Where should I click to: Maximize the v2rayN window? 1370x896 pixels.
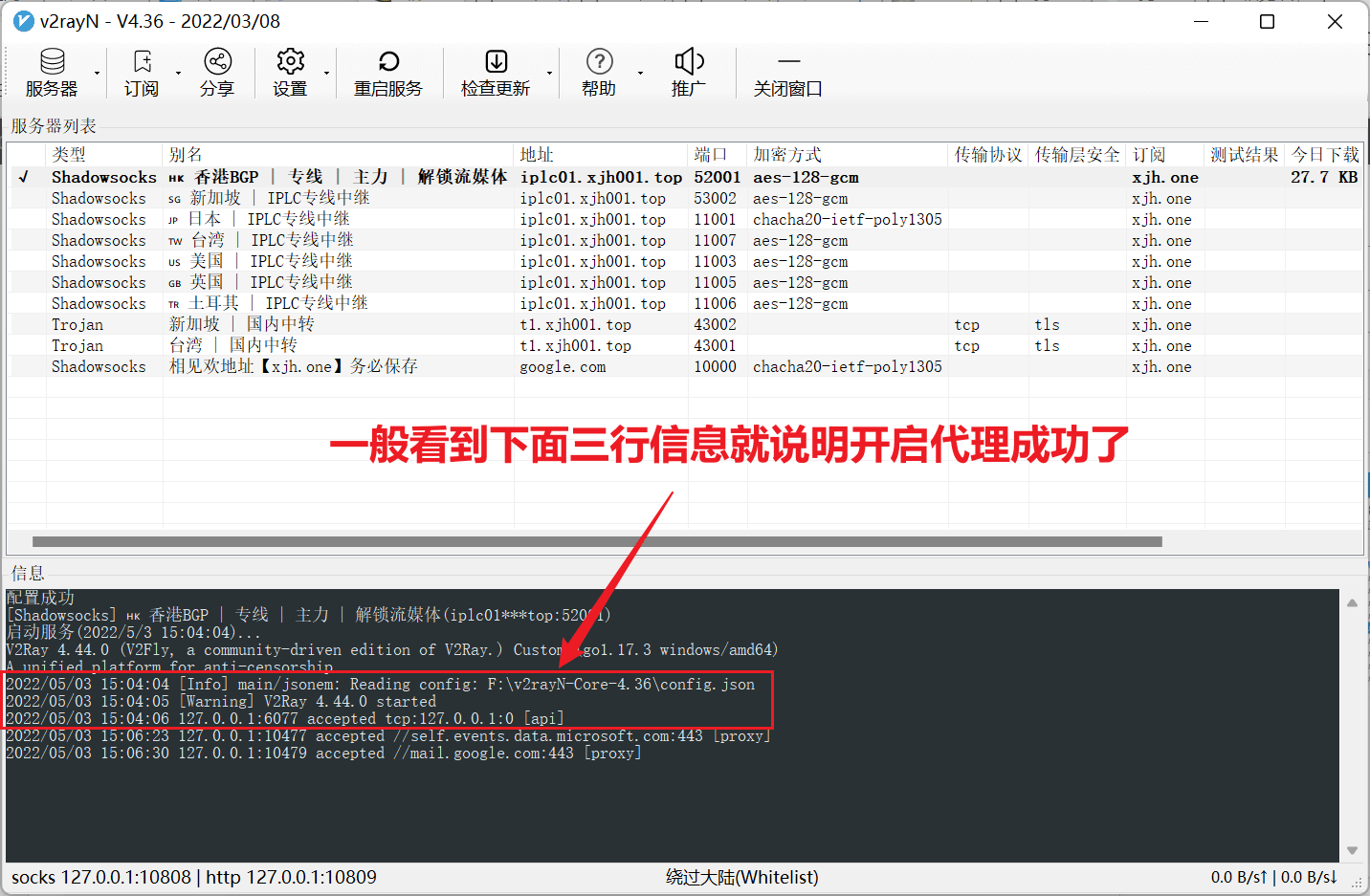click(1267, 21)
